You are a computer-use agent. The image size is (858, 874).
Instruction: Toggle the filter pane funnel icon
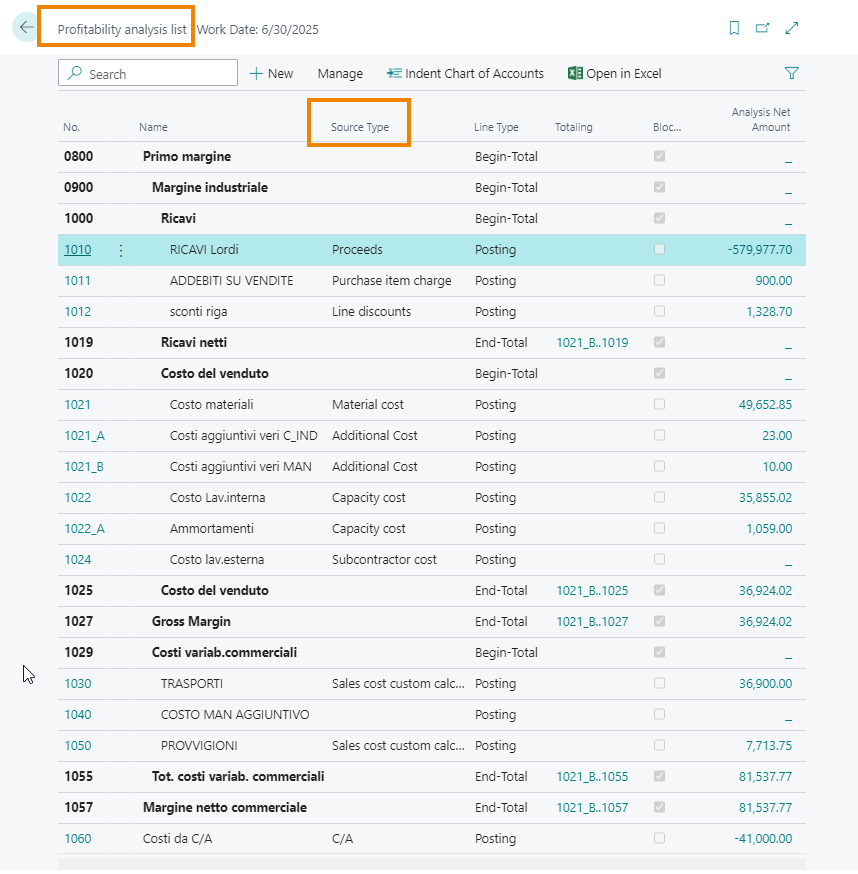coord(792,73)
